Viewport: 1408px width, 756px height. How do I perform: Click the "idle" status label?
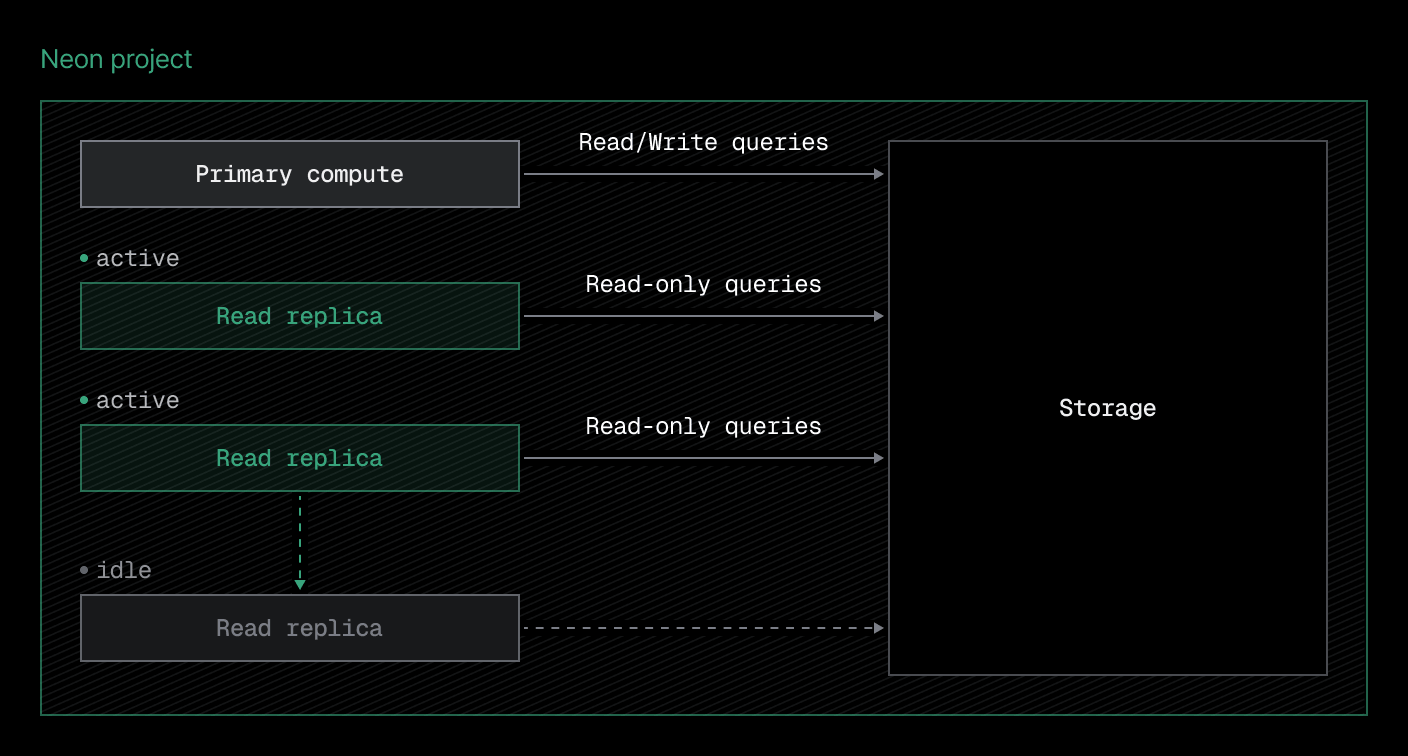tap(124, 570)
